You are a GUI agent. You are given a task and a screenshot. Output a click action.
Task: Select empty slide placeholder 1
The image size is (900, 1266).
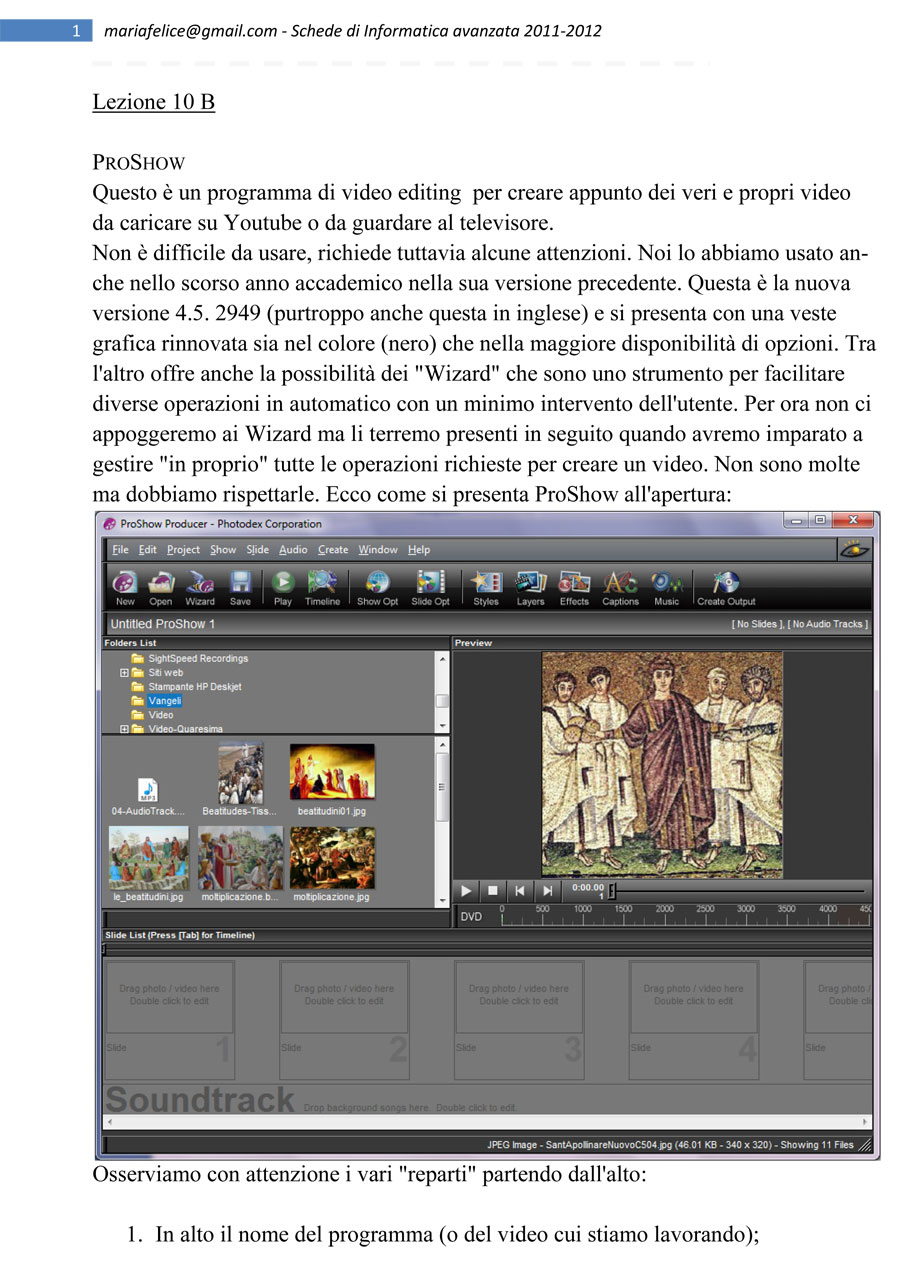click(170, 1020)
